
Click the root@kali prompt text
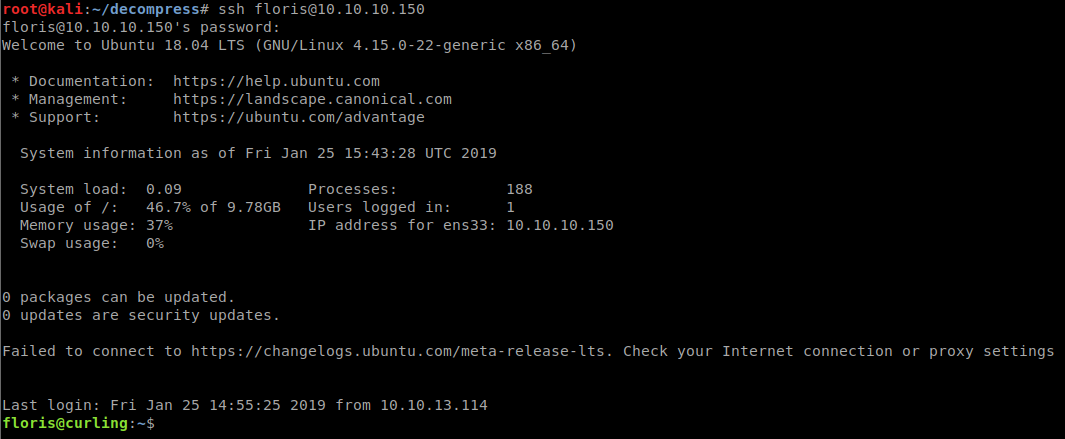(x=40, y=9)
